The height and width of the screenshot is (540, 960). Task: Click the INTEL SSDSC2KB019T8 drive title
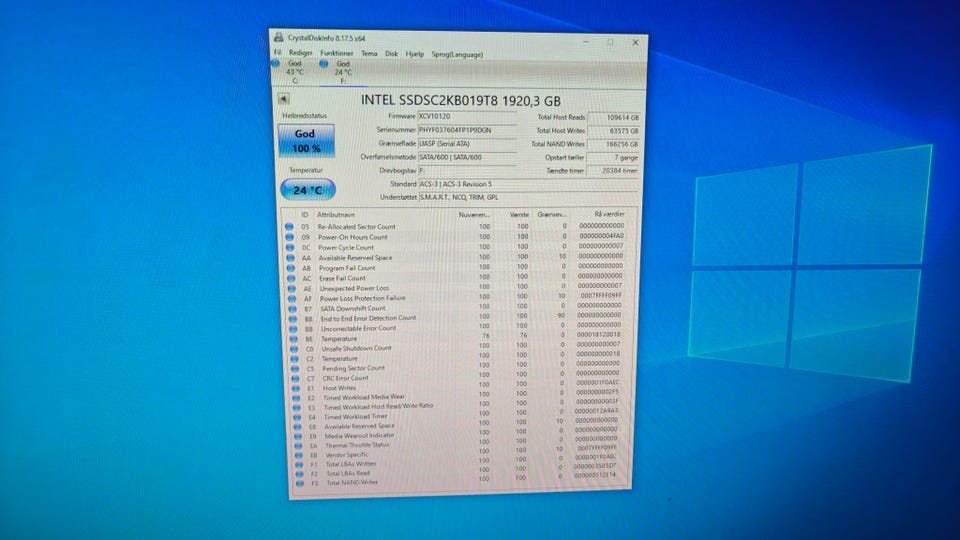(x=460, y=100)
